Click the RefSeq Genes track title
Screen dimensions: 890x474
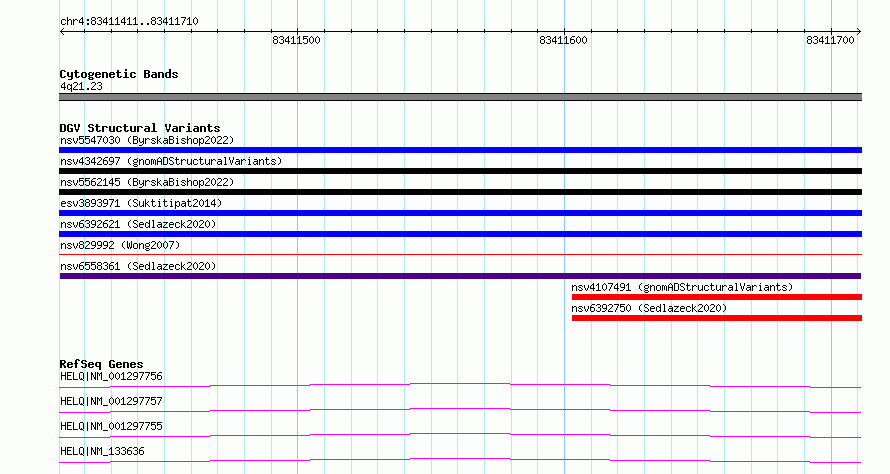pyautogui.click(x=101, y=364)
